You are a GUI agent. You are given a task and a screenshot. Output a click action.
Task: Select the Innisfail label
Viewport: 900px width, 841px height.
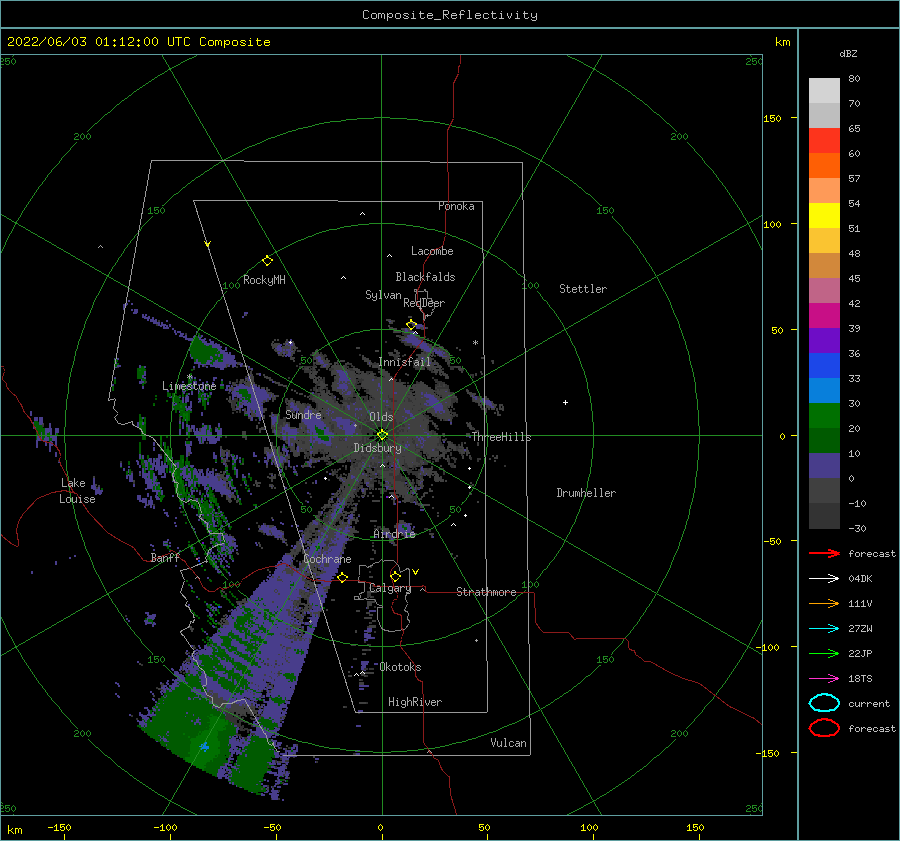click(x=405, y=362)
